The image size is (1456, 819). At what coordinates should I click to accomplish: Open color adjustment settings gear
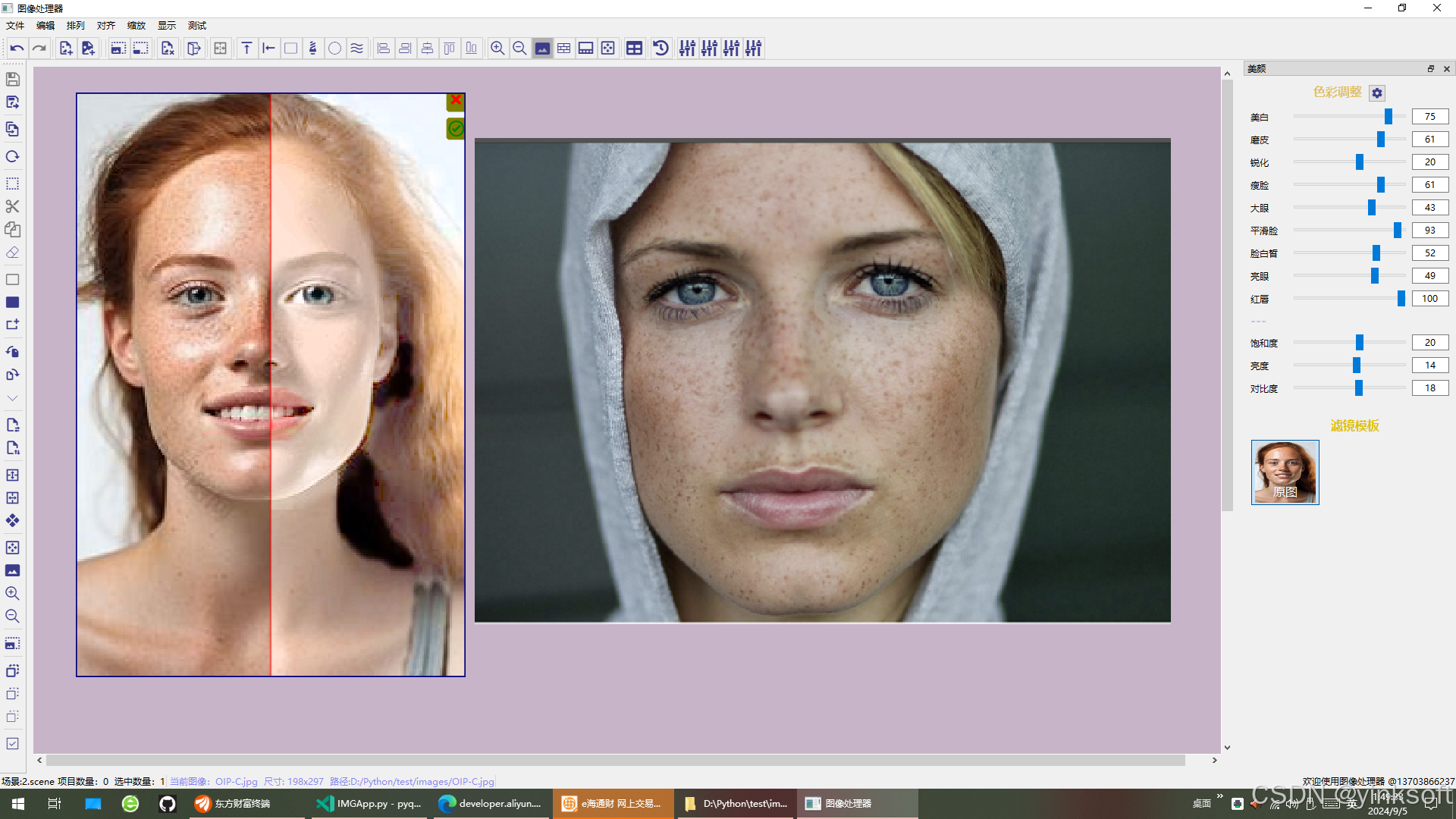(x=1377, y=93)
